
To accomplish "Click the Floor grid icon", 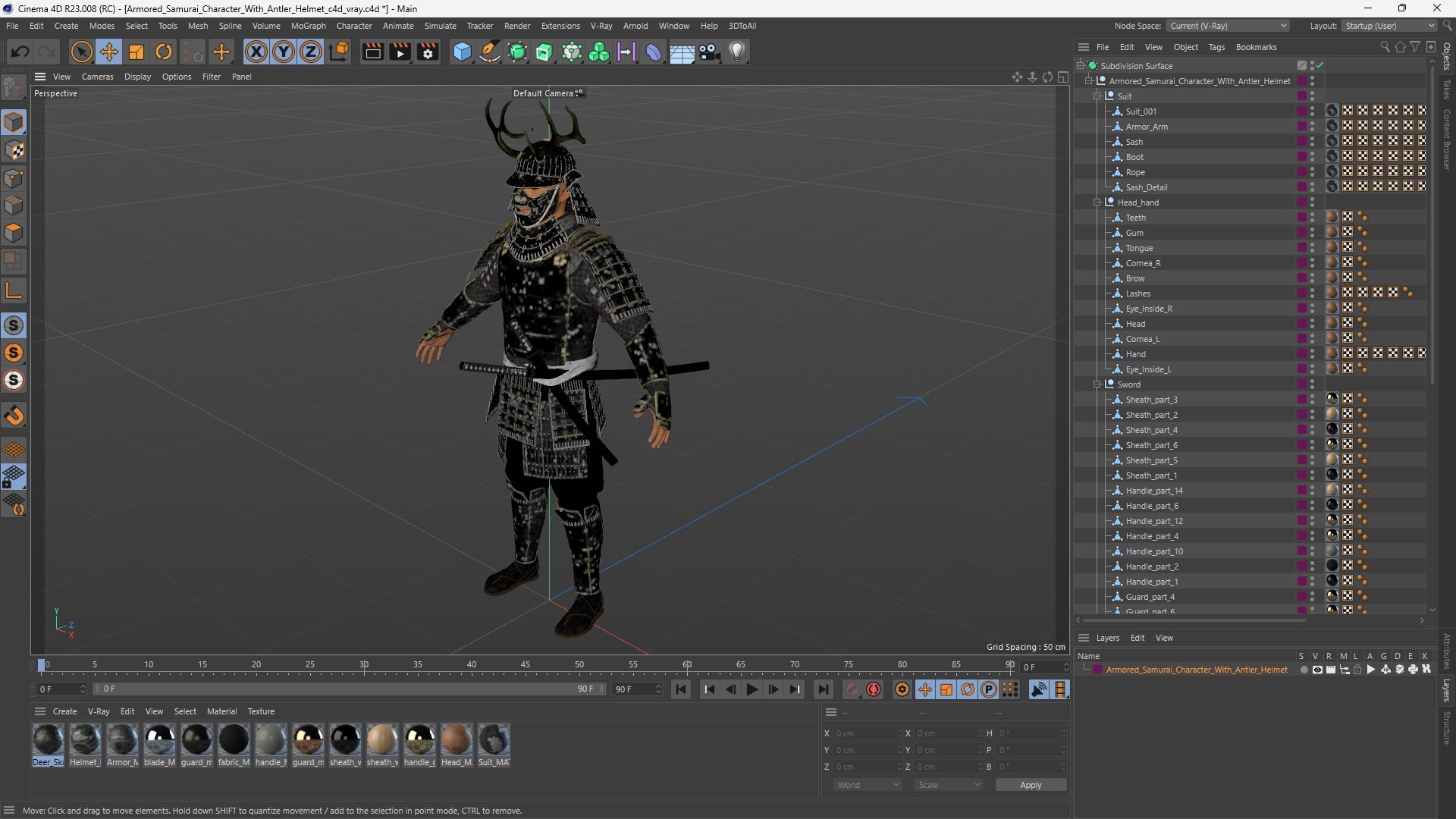I will (x=682, y=52).
